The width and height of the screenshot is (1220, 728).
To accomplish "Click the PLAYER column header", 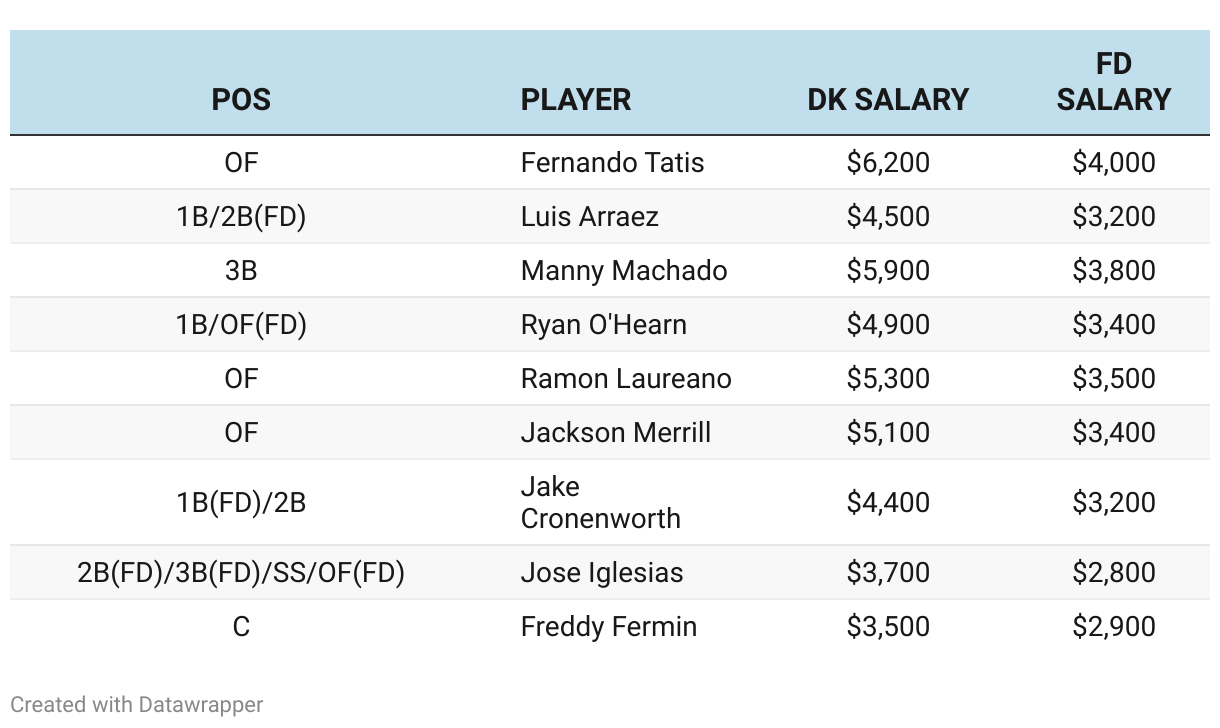I will 576,100.
